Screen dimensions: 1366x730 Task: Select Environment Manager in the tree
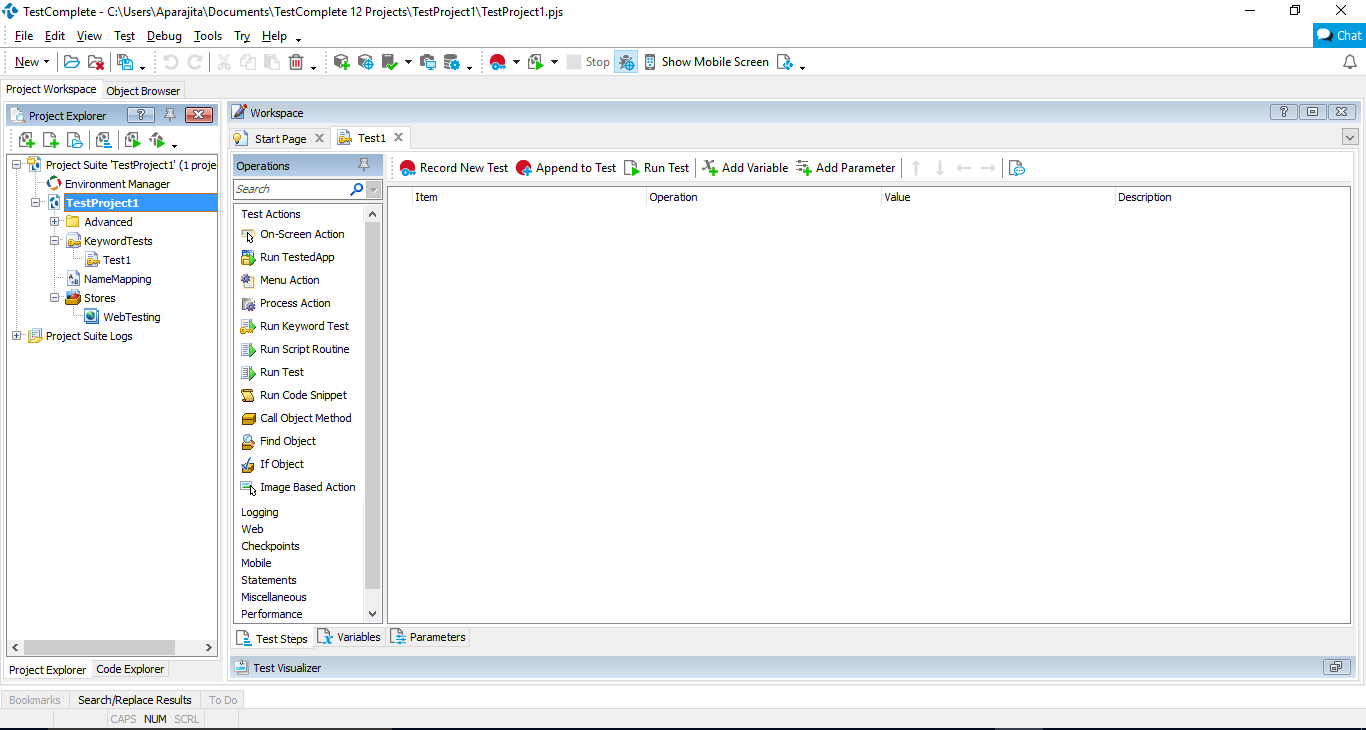(x=117, y=184)
